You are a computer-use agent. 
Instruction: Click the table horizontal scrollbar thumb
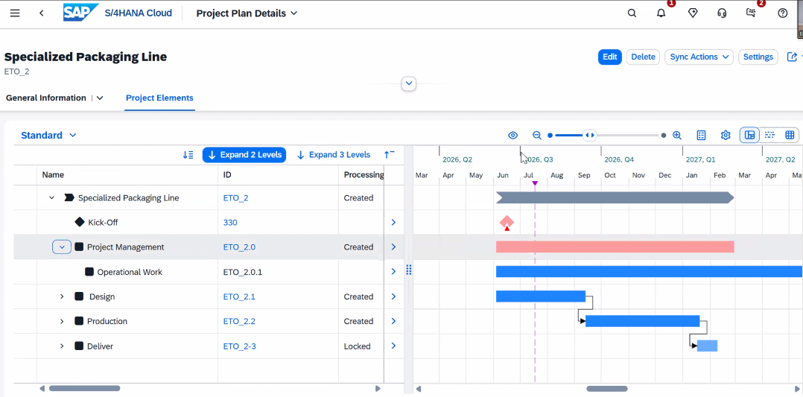(84, 388)
